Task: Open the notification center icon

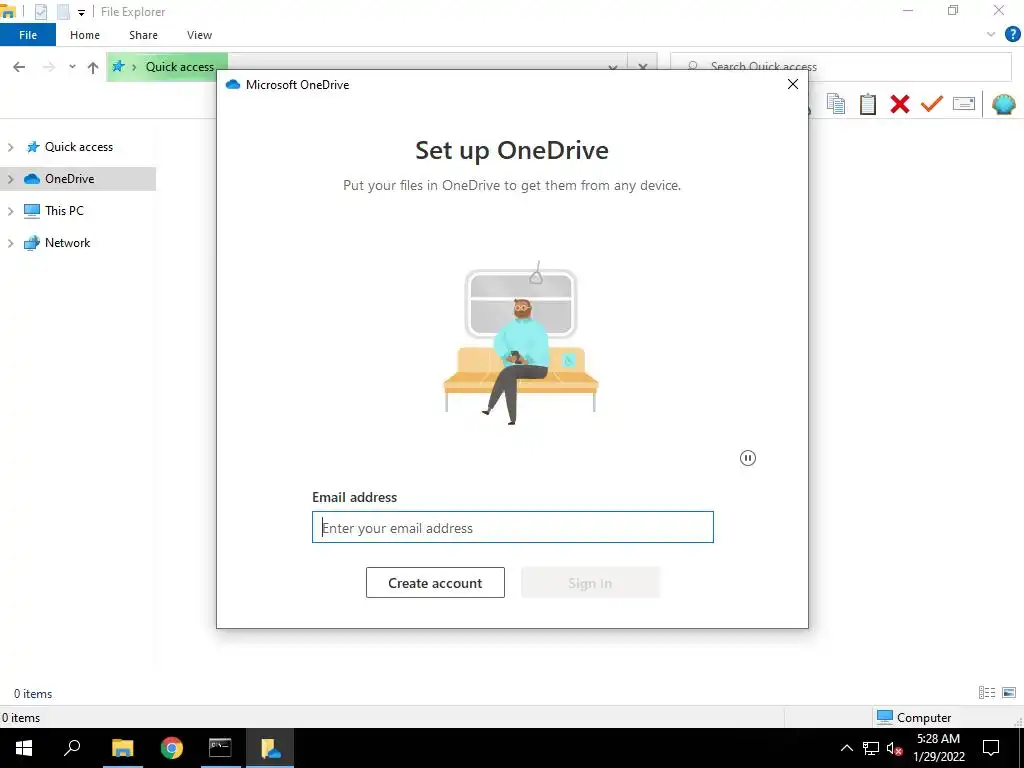Action: (991, 748)
